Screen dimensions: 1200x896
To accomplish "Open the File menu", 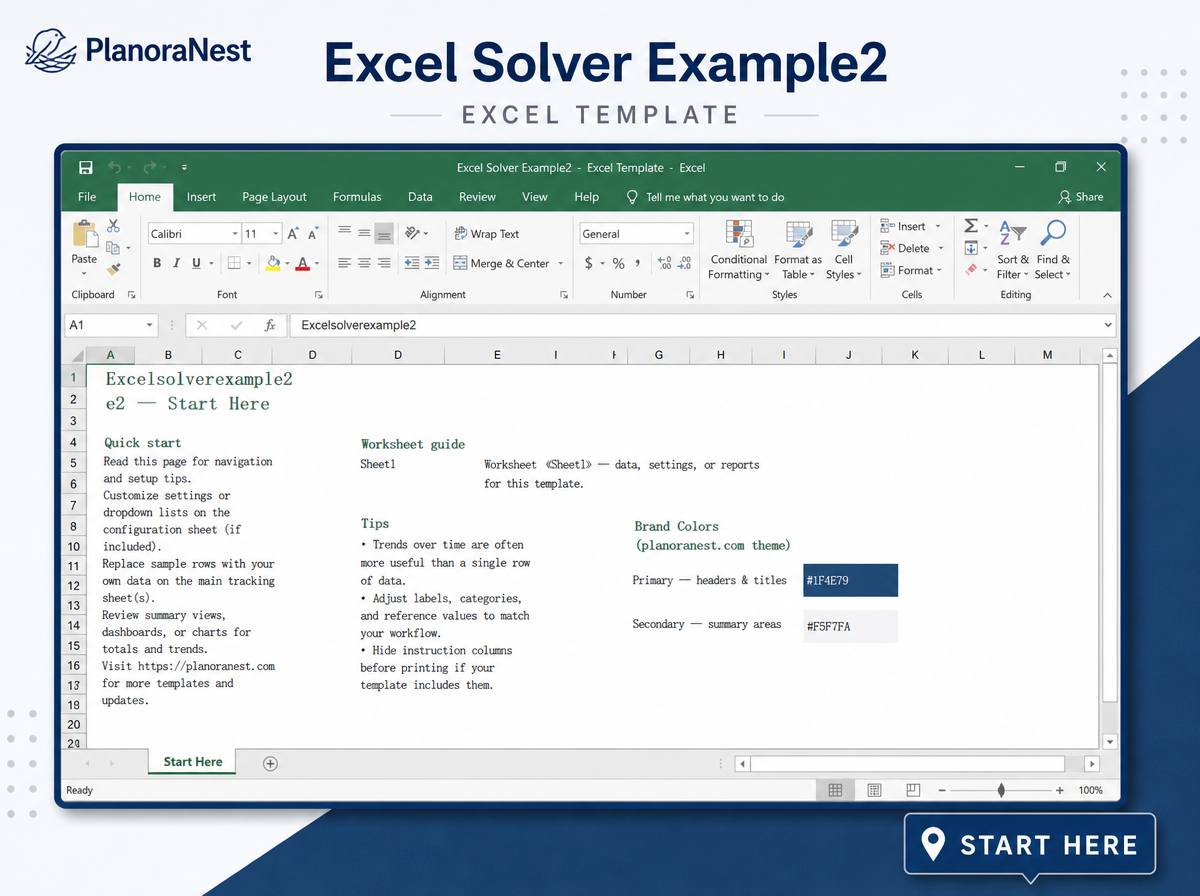I will (87, 197).
